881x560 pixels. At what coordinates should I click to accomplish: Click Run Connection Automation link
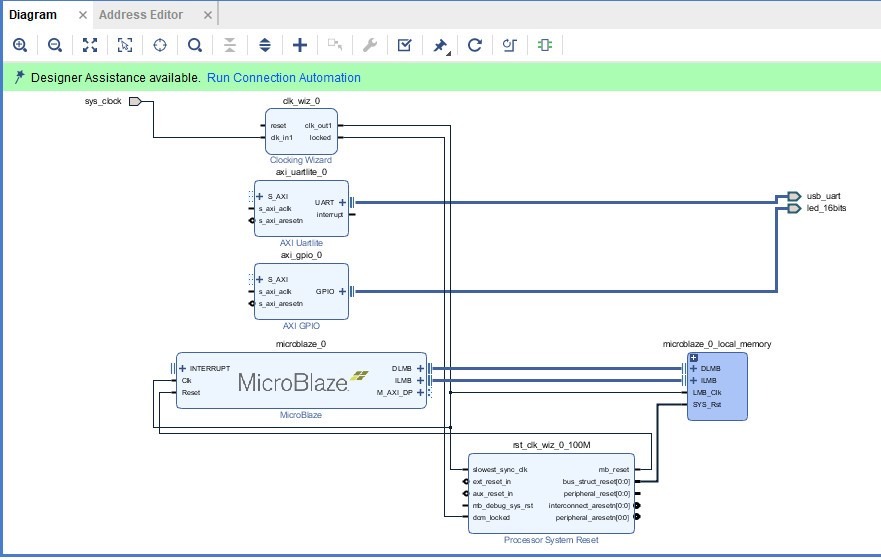284,77
